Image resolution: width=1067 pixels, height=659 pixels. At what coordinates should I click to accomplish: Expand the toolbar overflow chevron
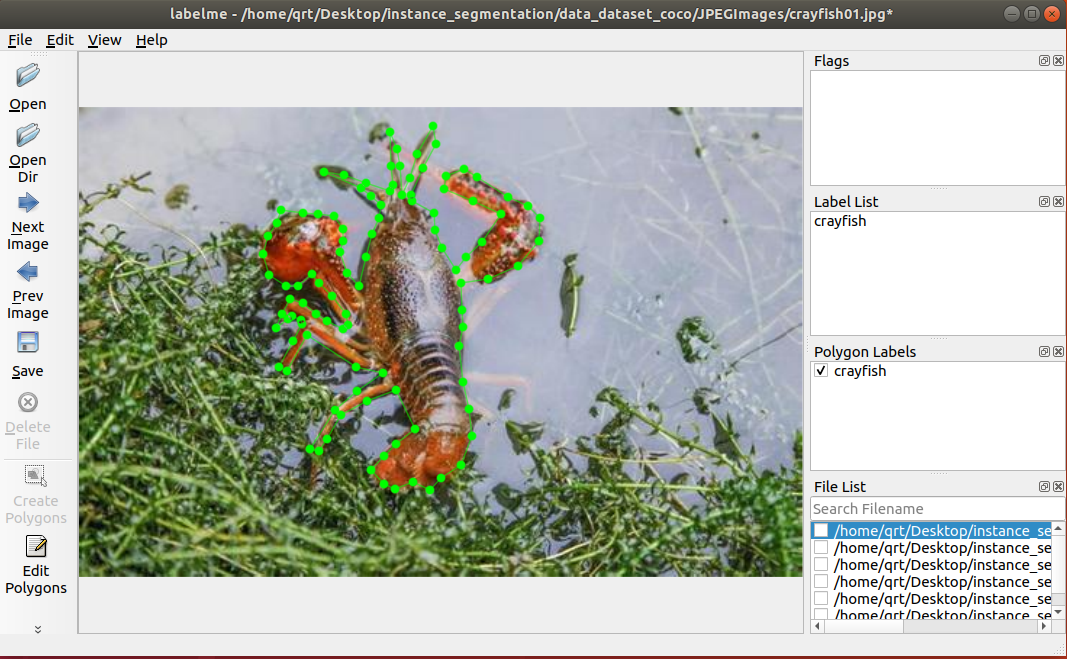37,629
